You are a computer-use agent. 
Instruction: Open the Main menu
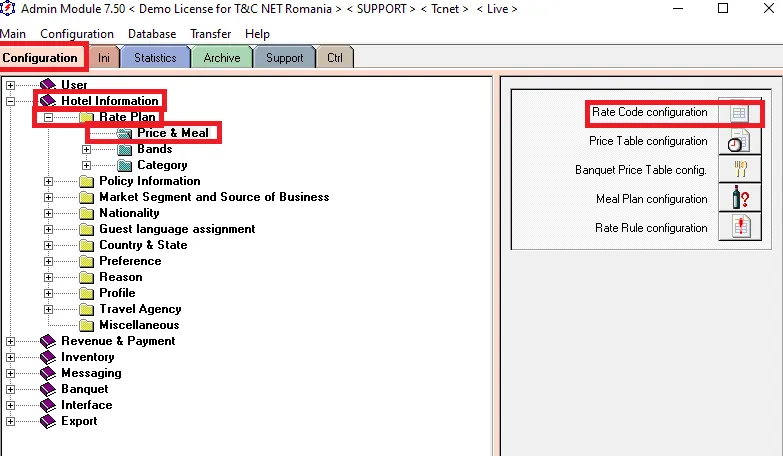(x=12, y=34)
